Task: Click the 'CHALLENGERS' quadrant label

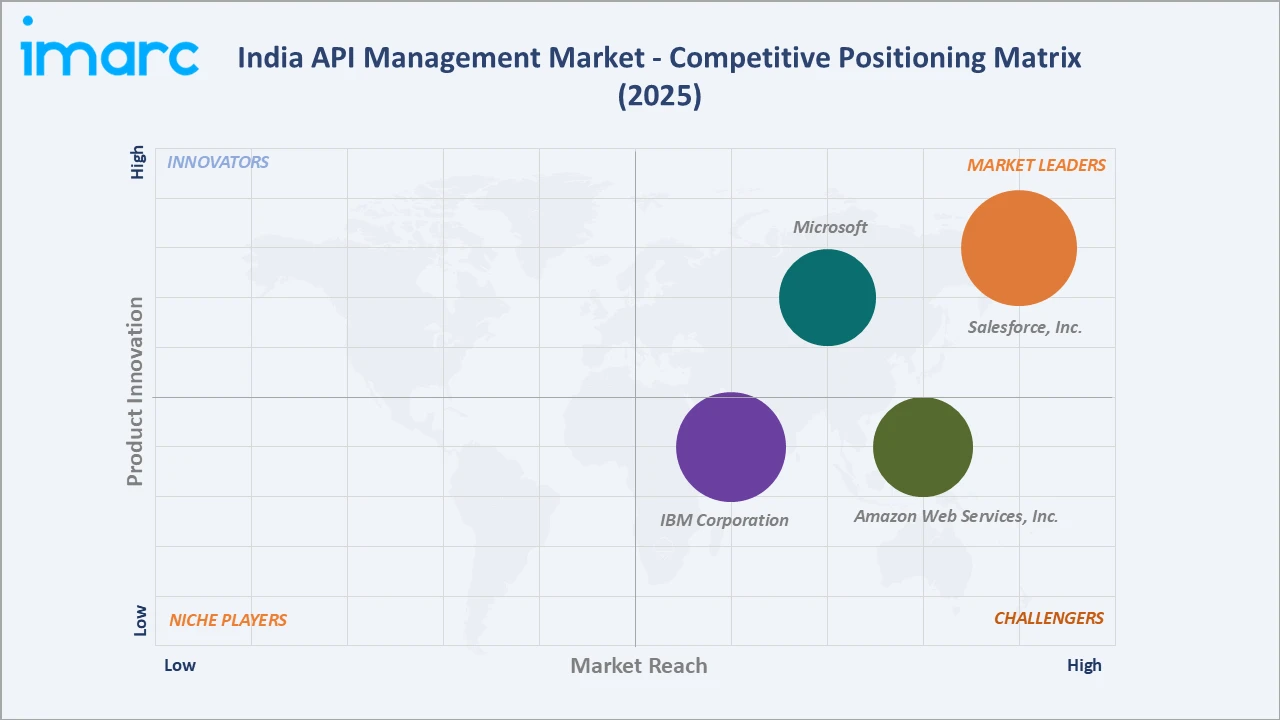Action: [1049, 618]
